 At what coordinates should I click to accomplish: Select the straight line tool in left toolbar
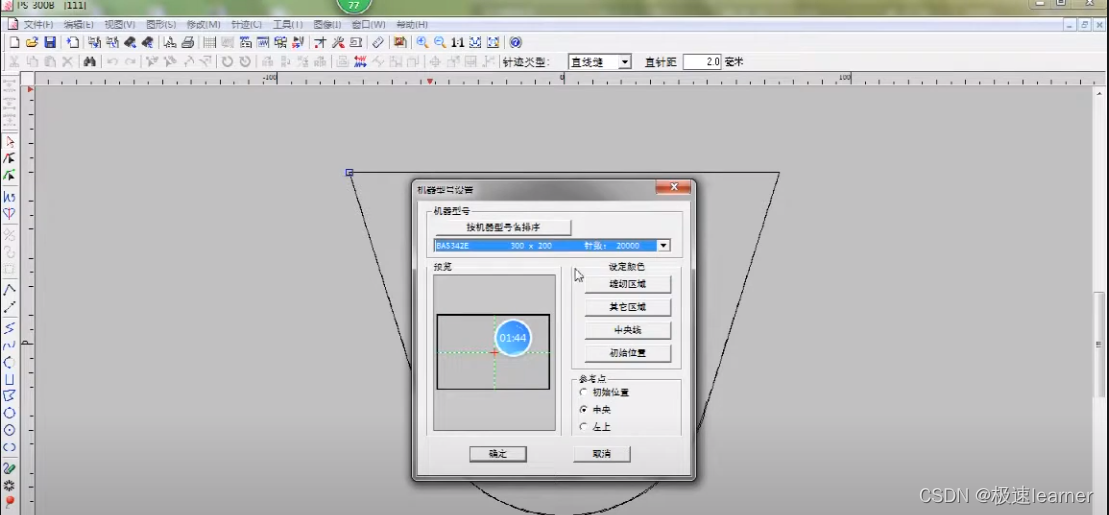(x=9, y=307)
